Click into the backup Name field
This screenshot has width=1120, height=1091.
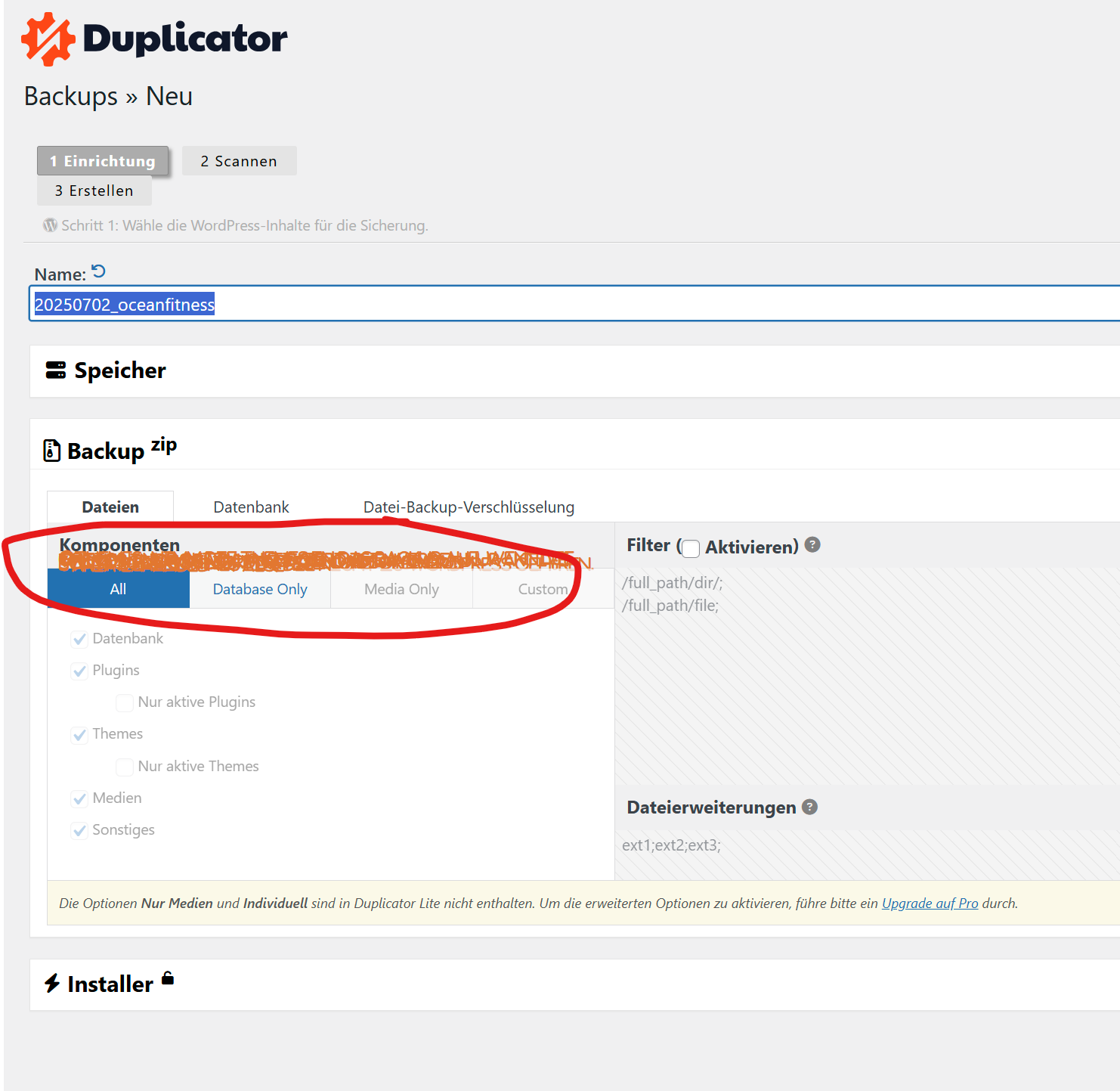click(x=574, y=303)
